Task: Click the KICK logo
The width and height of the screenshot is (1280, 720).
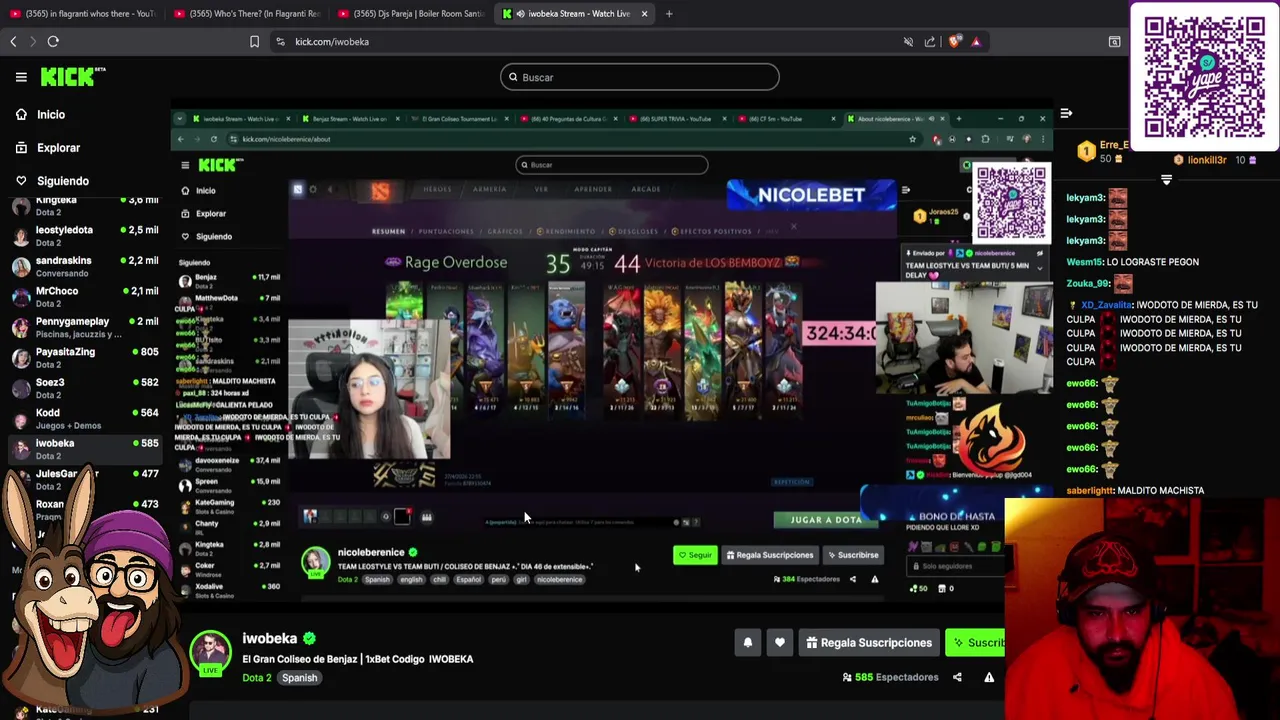Action: click(x=72, y=77)
